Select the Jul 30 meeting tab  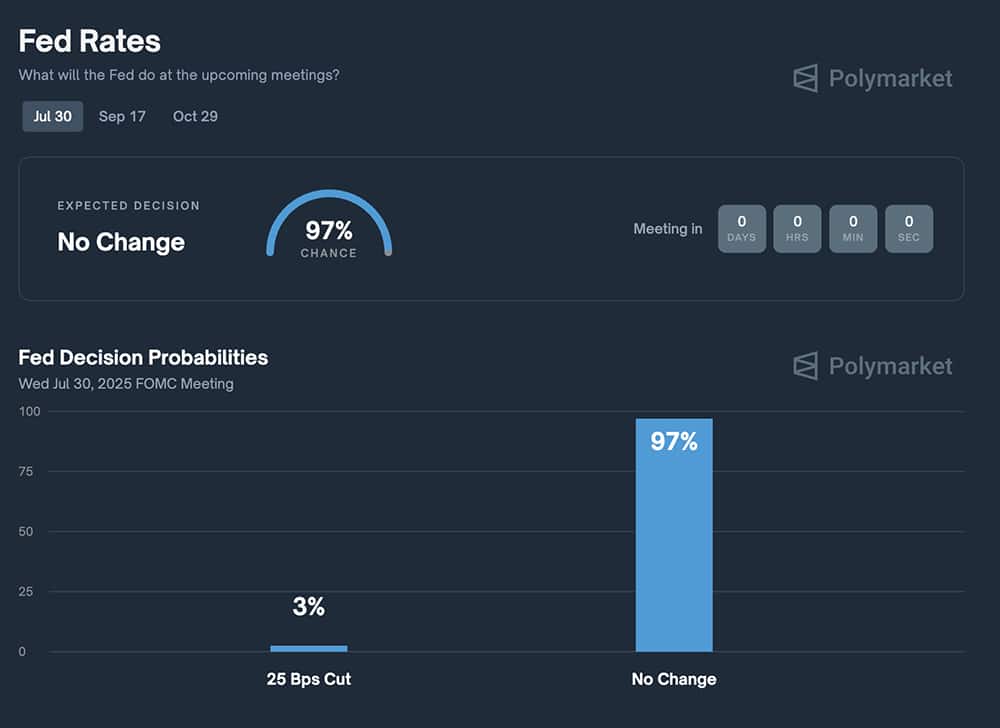(x=53, y=116)
